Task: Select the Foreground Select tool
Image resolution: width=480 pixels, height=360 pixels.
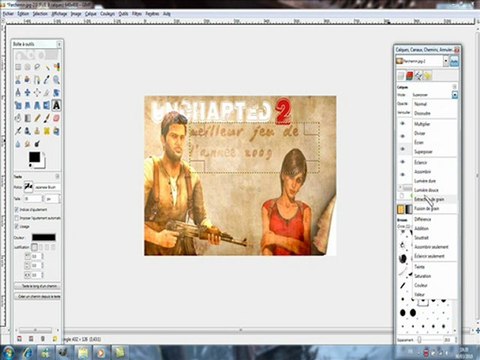Action: (x=28, y=80)
